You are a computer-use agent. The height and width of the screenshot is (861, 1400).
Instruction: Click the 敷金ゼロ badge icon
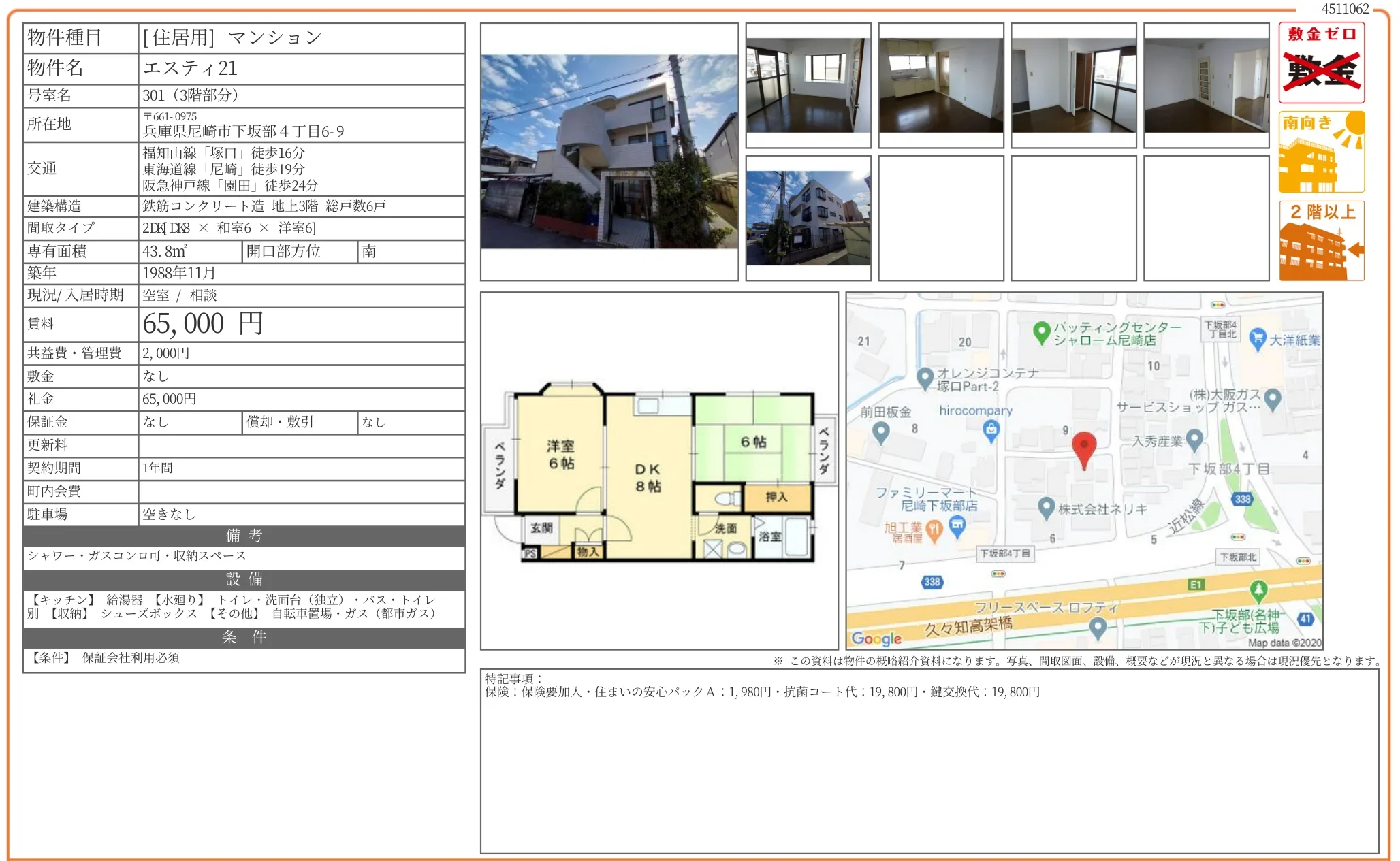pyautogui.click(x=1321, y=63)
